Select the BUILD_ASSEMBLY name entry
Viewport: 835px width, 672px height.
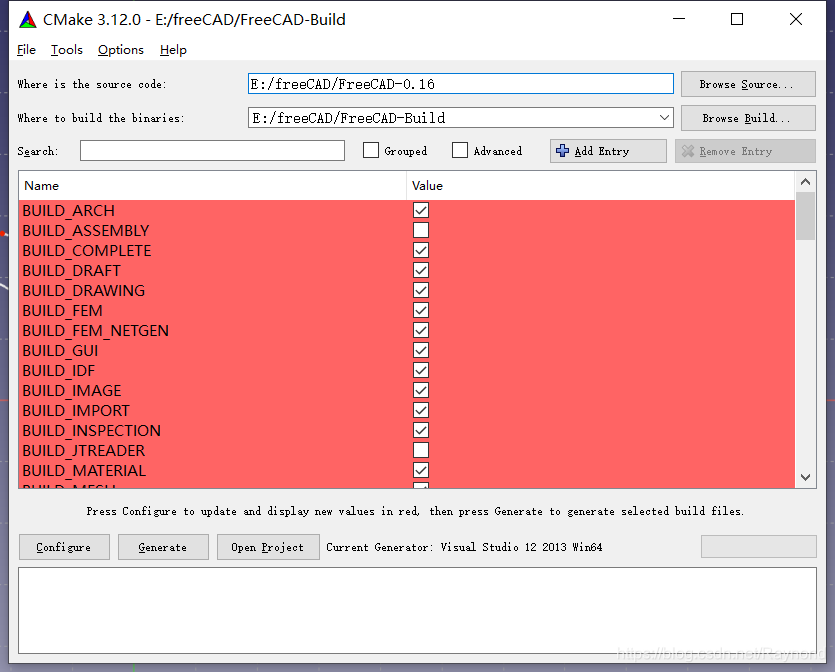pyautogui.click(x=86, y=231)
